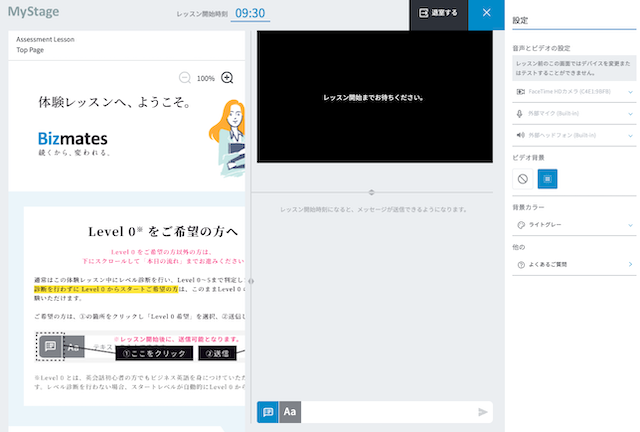Select the 設定 settings tab header
The image size is (640, 432).
(520, 20)
